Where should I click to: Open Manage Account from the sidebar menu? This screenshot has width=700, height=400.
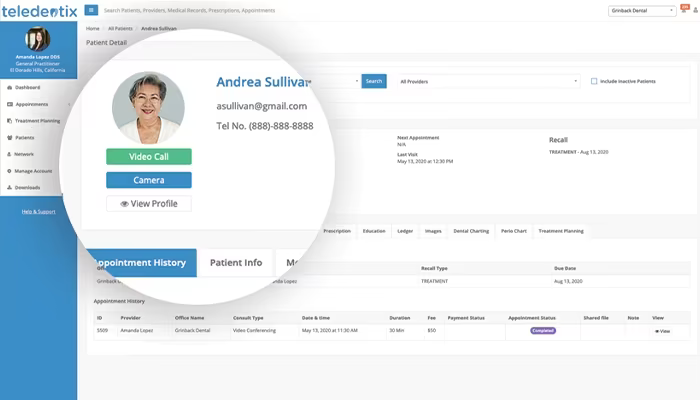(33, 171)
